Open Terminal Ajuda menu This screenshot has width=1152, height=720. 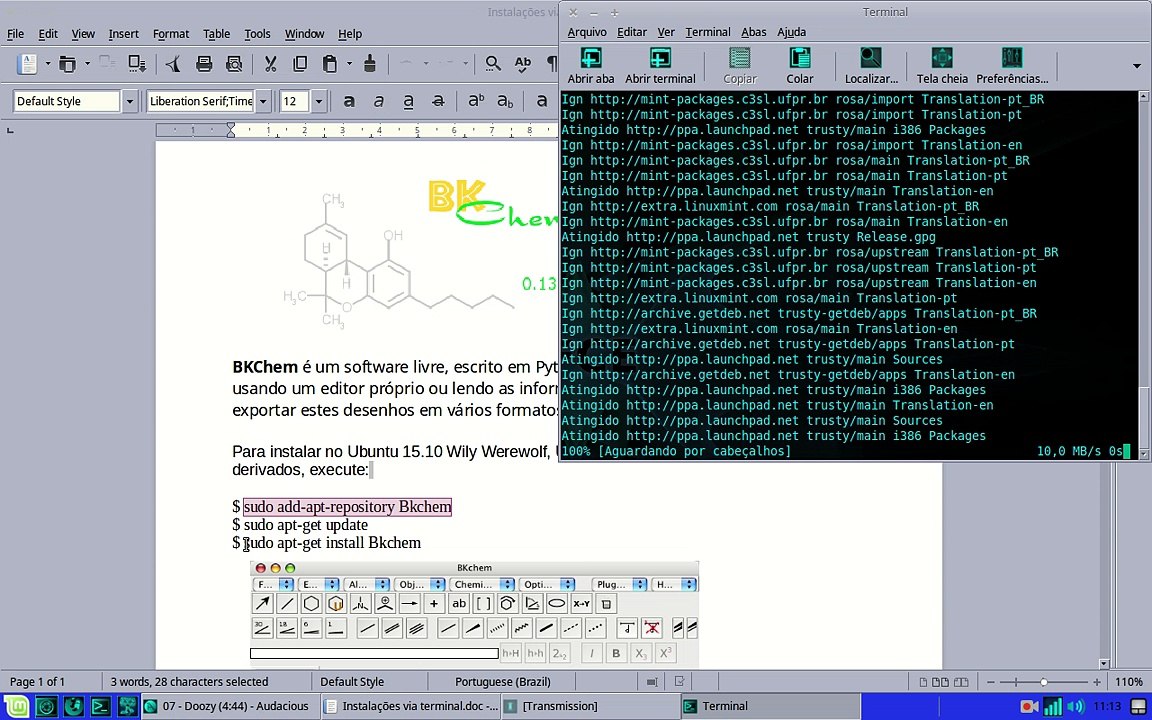point(791,32)
